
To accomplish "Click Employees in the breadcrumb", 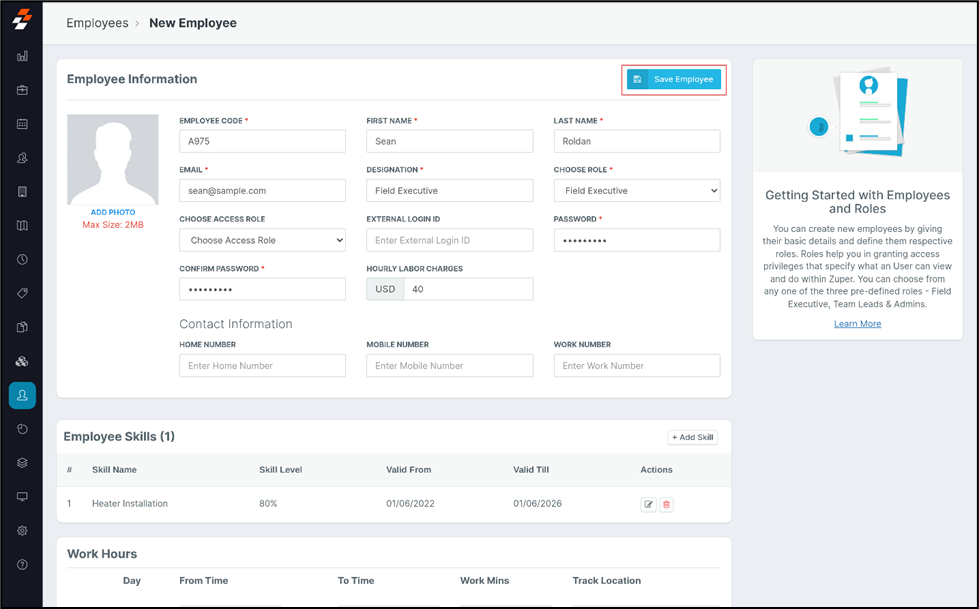I will coord(97,23).
